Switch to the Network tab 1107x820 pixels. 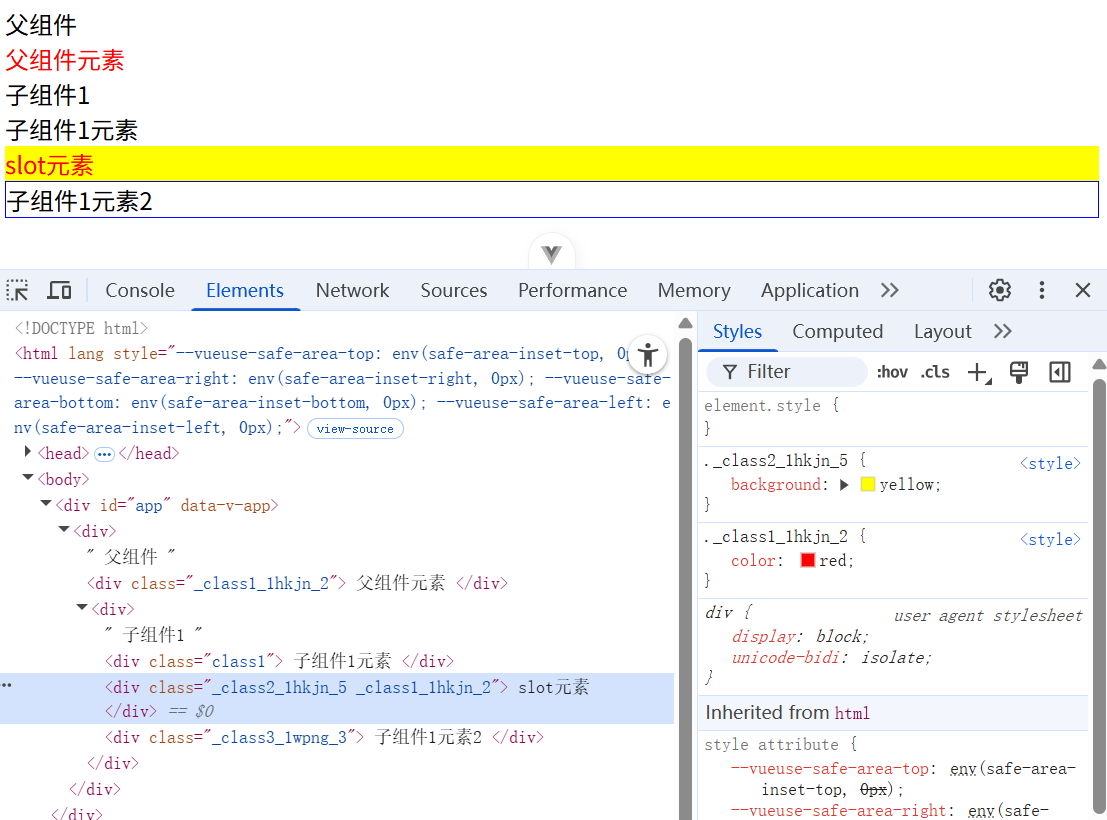[x=352, y=290]
